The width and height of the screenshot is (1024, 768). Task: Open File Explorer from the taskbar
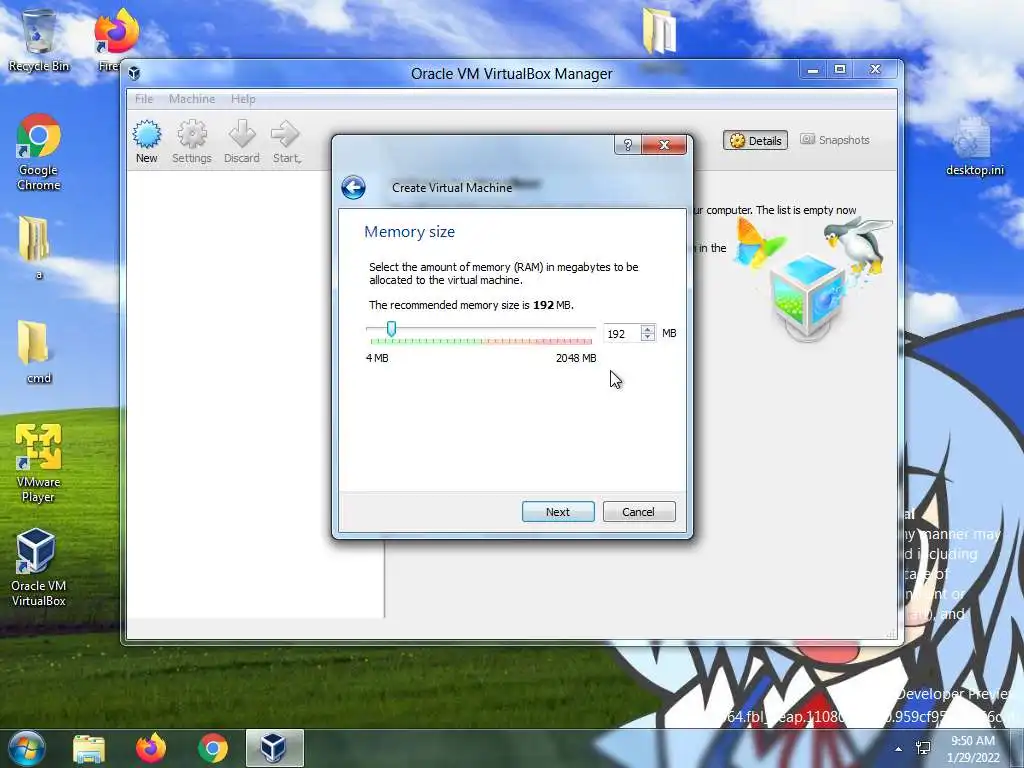[x=89, y=748]
